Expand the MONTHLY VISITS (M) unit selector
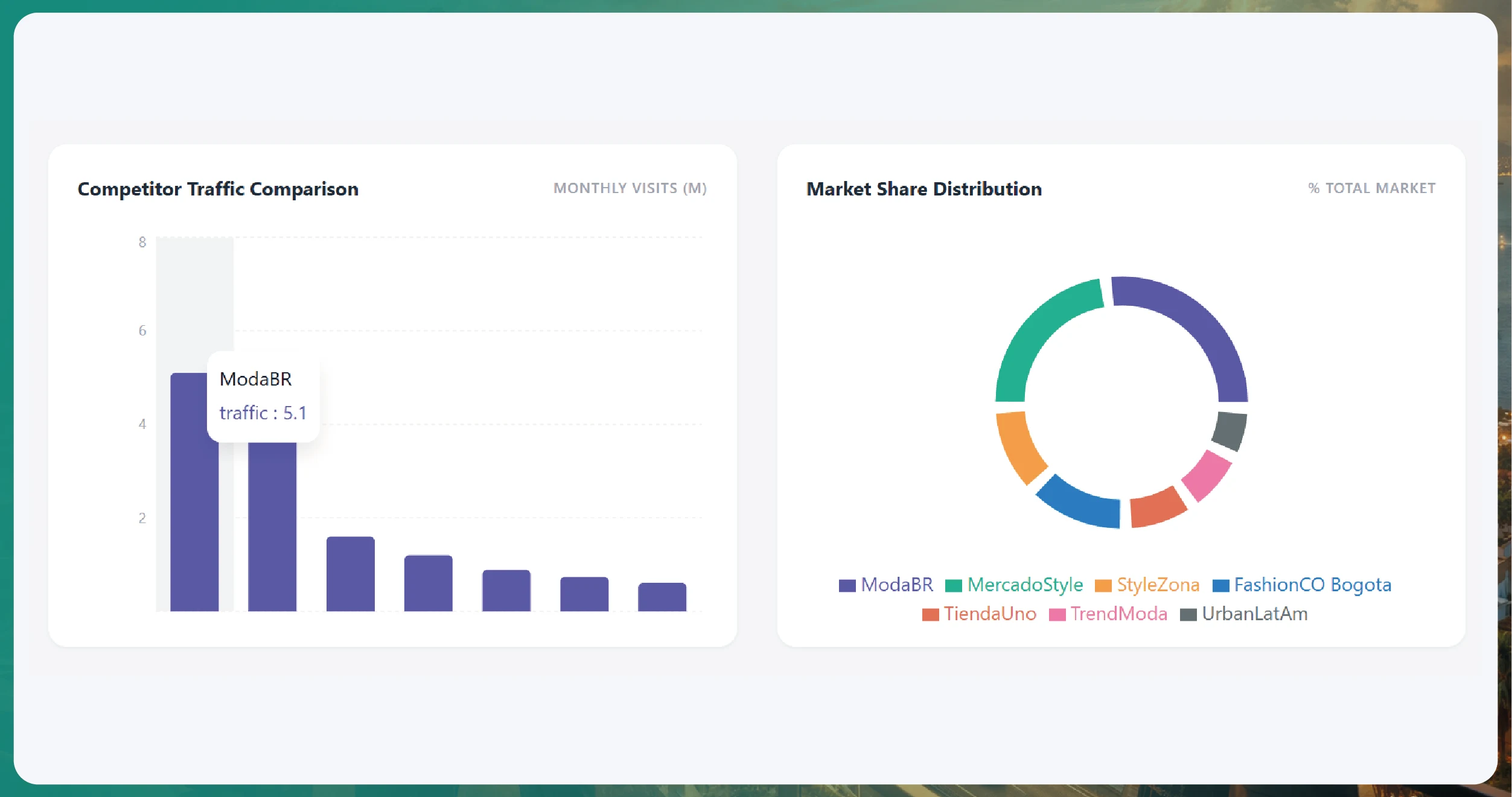Screen dimensions: 1512x797 630,188
